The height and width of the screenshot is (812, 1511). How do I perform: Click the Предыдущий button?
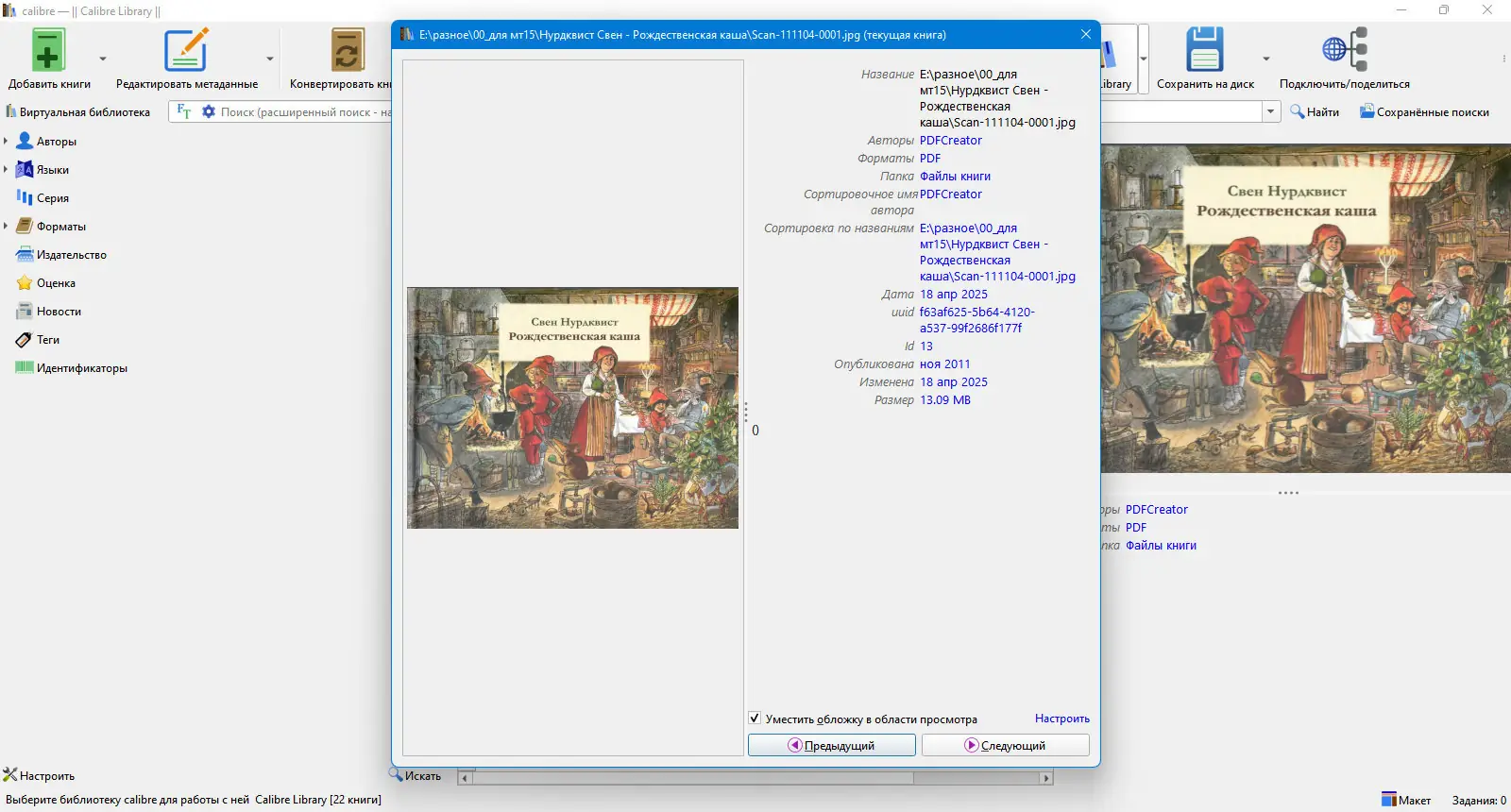(x=831, y=745)
